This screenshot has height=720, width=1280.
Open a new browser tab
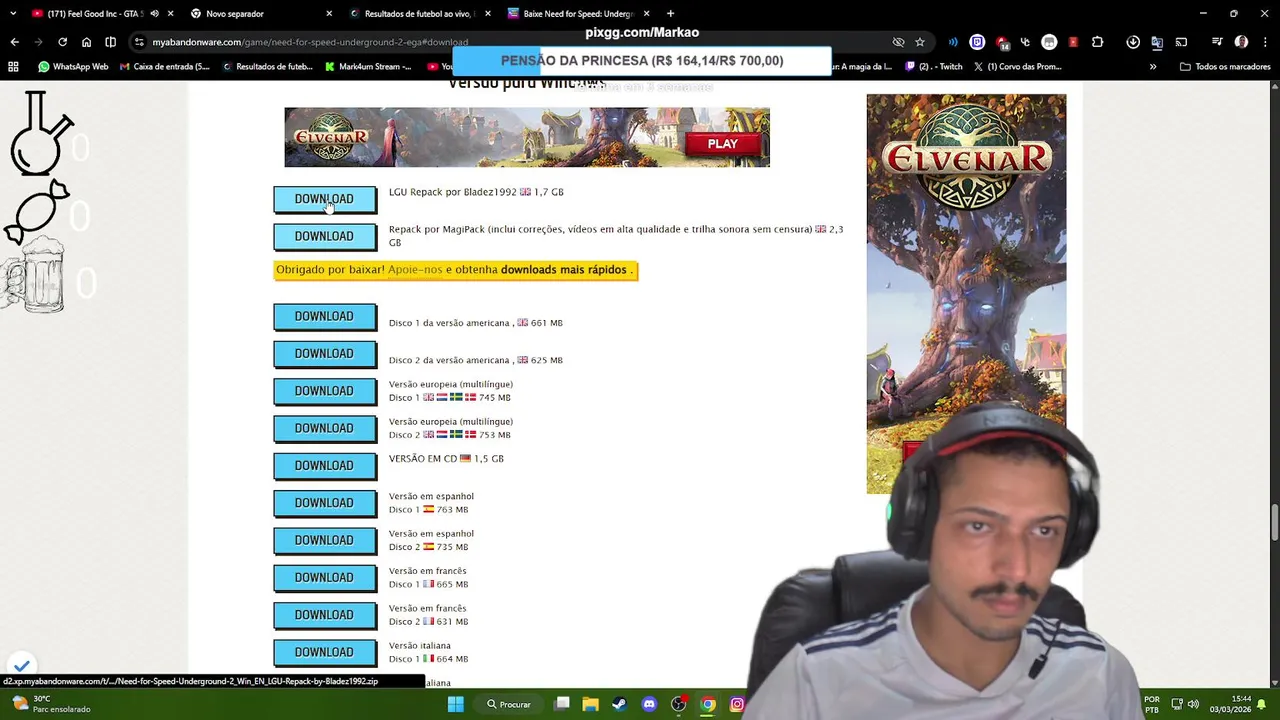670,14
